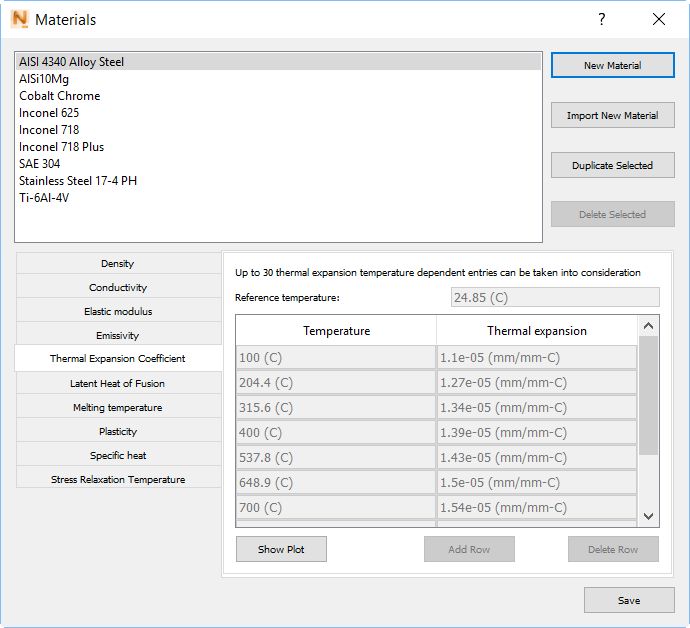Switch to the Specific heat tab
The image size is (690, 628).
[118, 455]
